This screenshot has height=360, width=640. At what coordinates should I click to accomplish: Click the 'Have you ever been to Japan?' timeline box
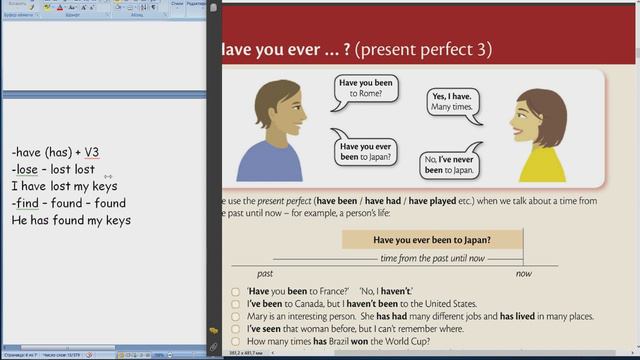tap(432, 240)
